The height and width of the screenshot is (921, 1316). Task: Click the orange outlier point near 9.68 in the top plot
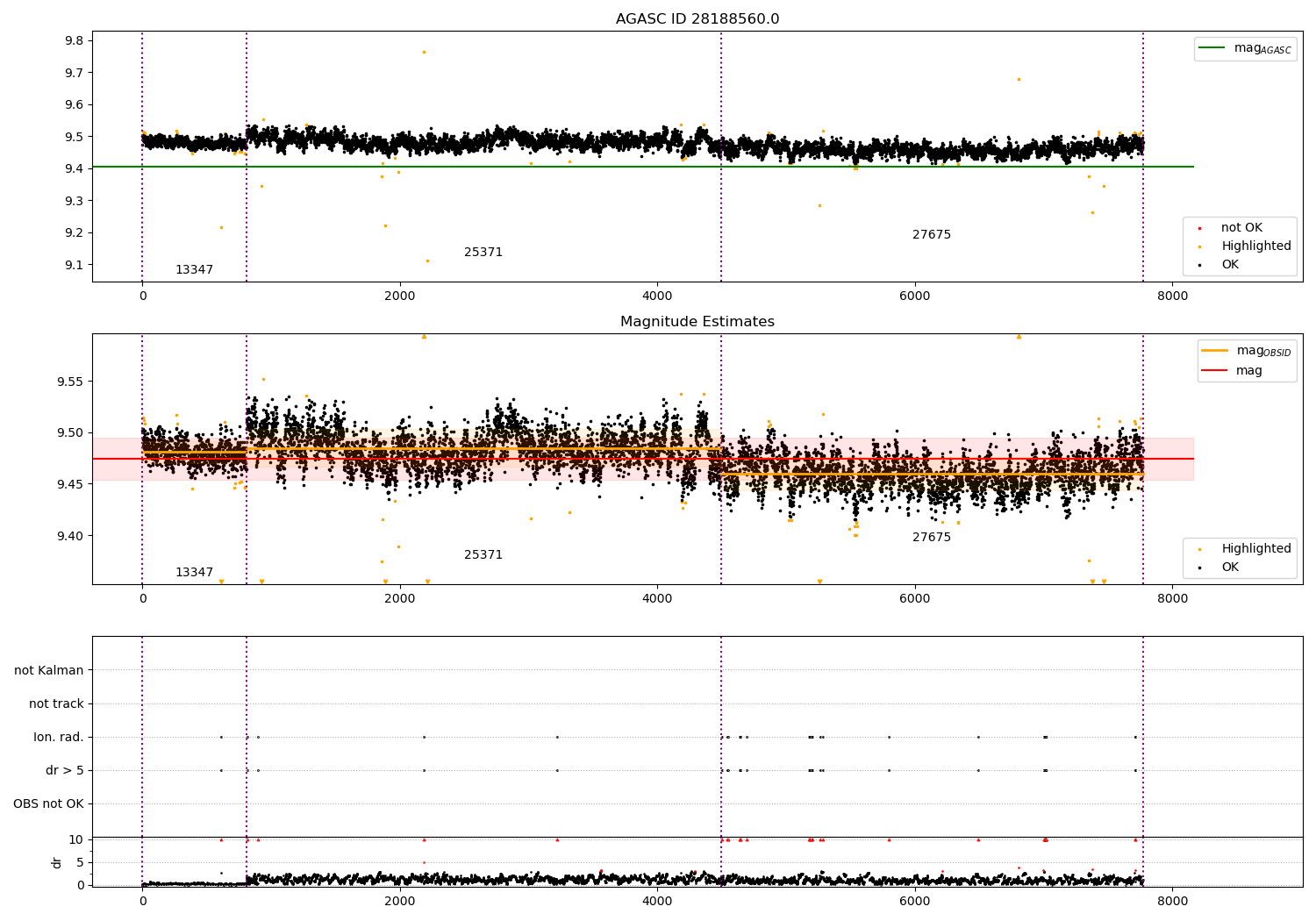point(1019,79)
